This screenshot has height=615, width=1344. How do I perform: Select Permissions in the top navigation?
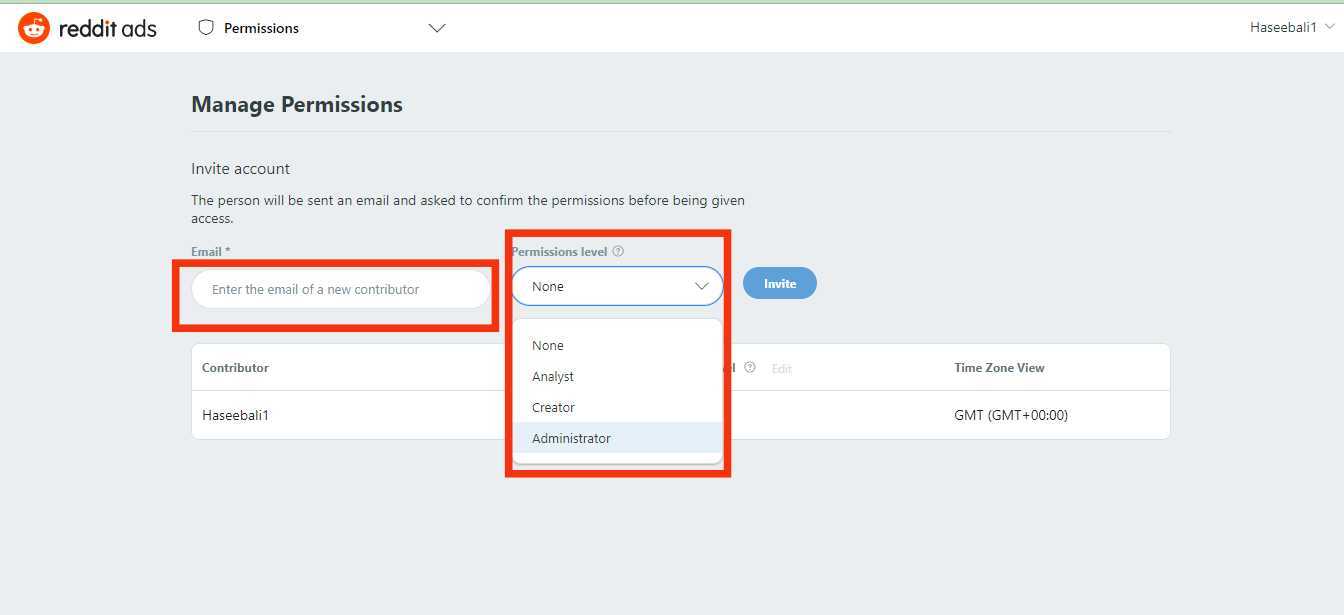(x=261, y=28)
